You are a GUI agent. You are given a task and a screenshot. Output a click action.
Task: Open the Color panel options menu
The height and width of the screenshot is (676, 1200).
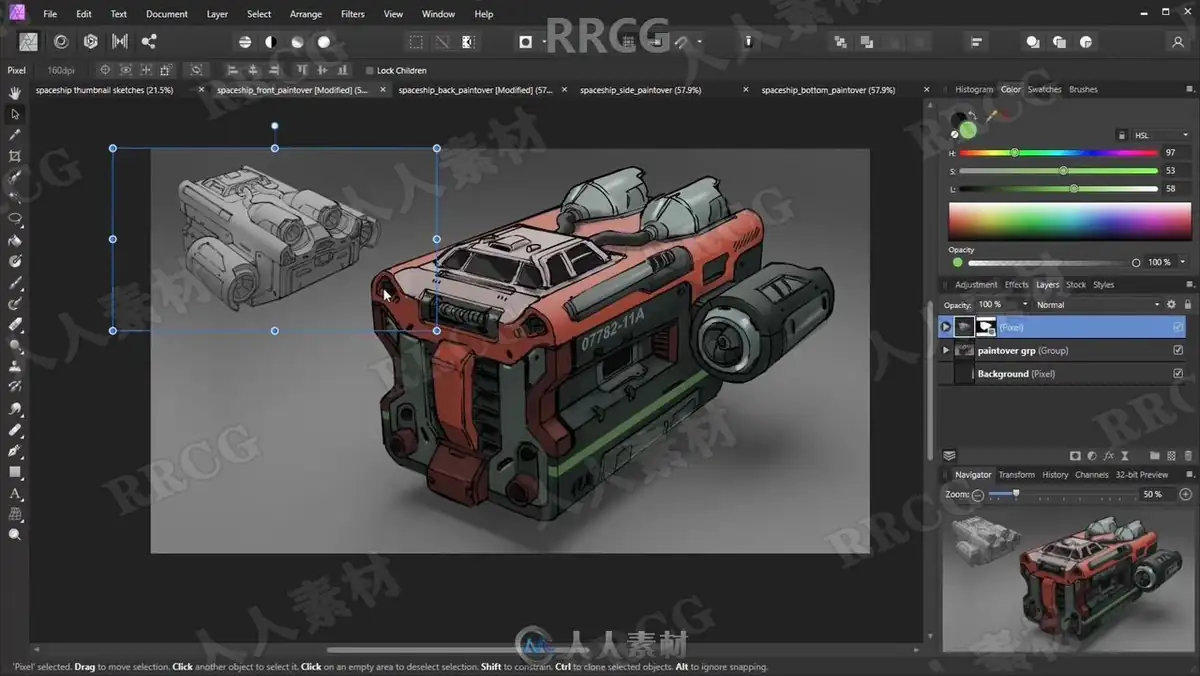point(1189,89)
